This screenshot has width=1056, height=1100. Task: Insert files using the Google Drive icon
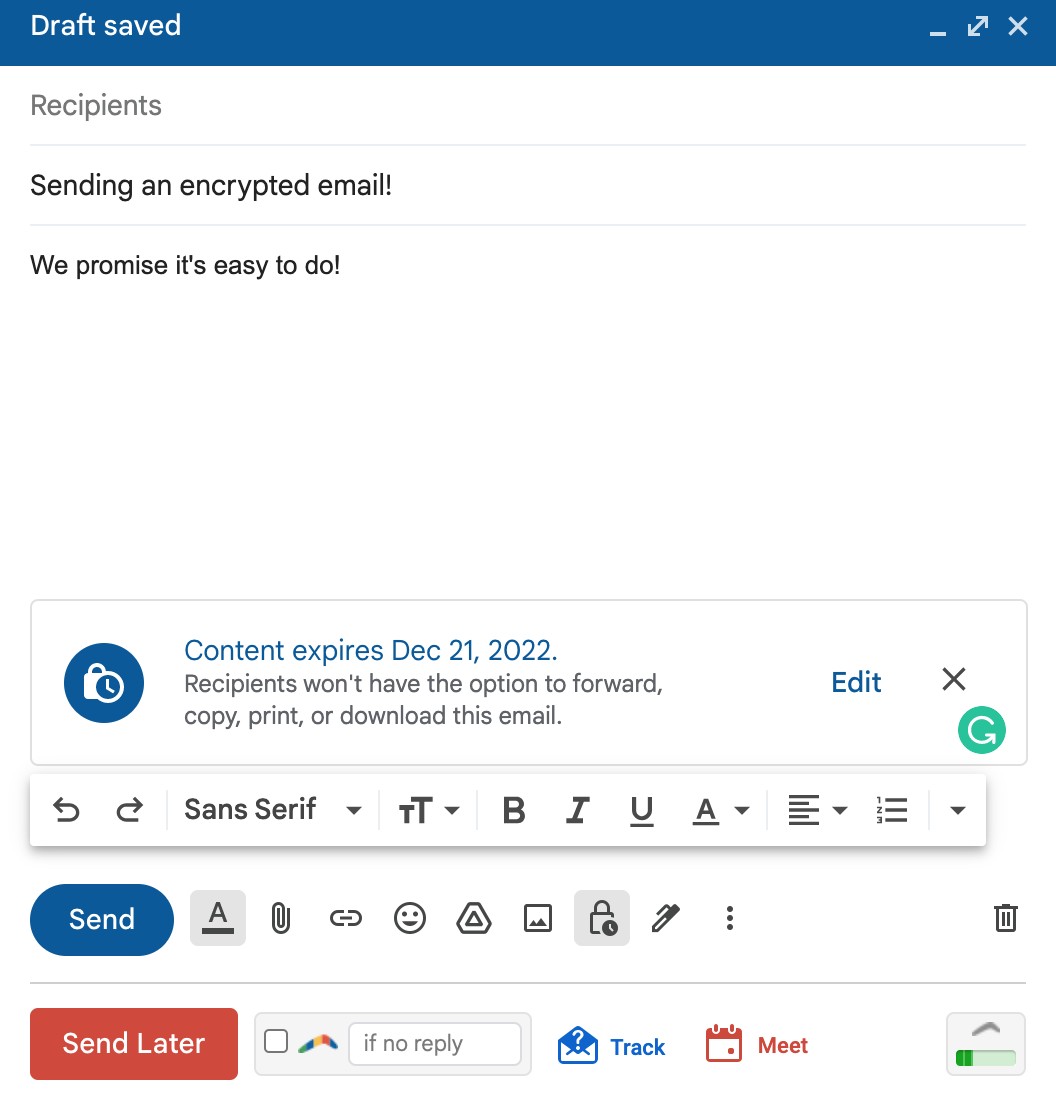pyautogui.click(x=474, y=918)
